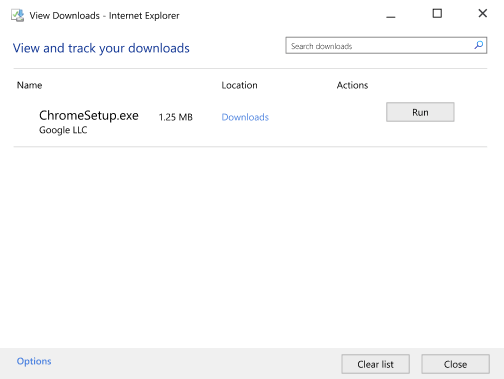504x379 pixels.
Task: Select the ChromeSetup.exe file name
Action: pyautogui.click(x=89, y=115)
